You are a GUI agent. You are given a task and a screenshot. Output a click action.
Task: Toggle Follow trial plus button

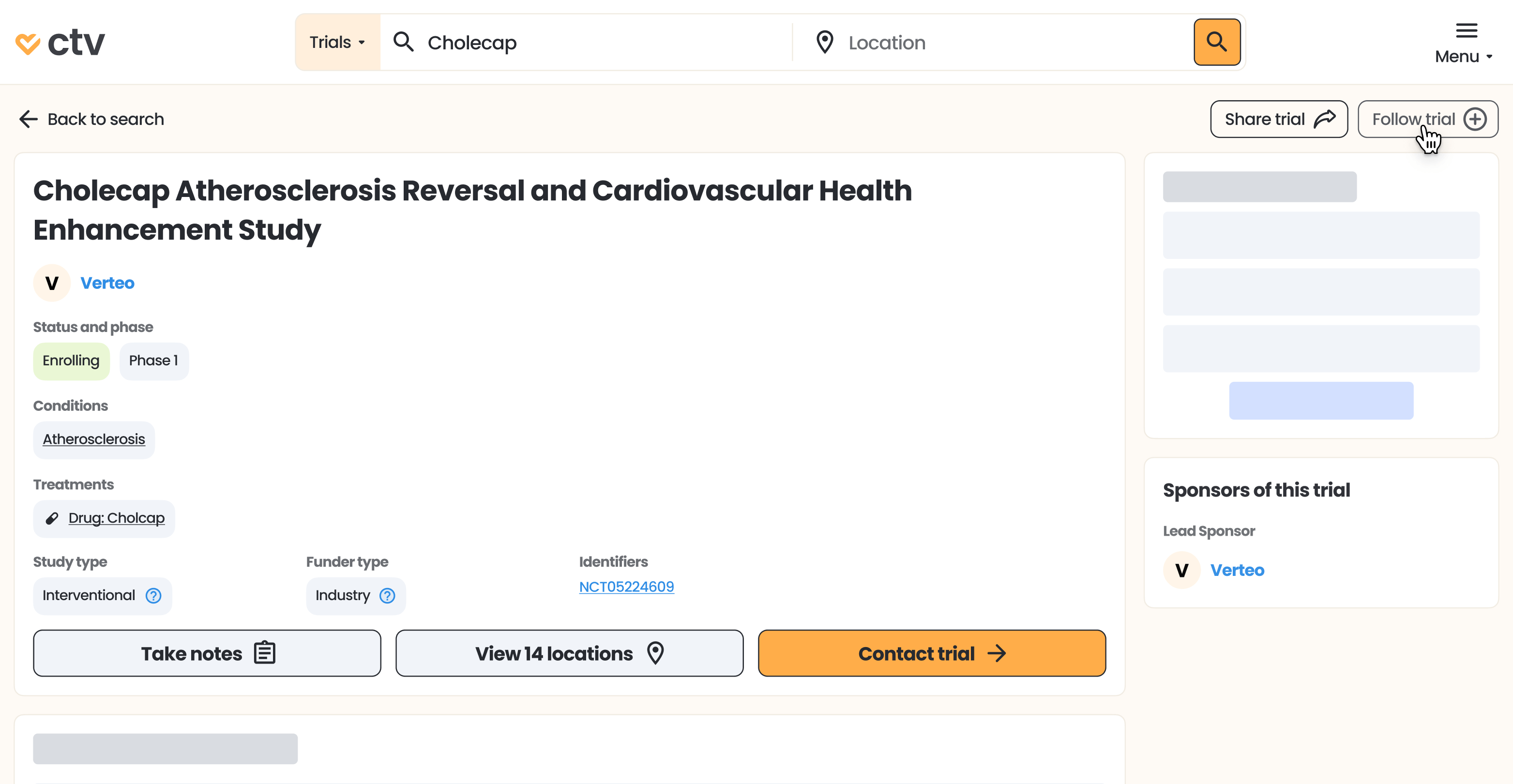pos(1474,119)
